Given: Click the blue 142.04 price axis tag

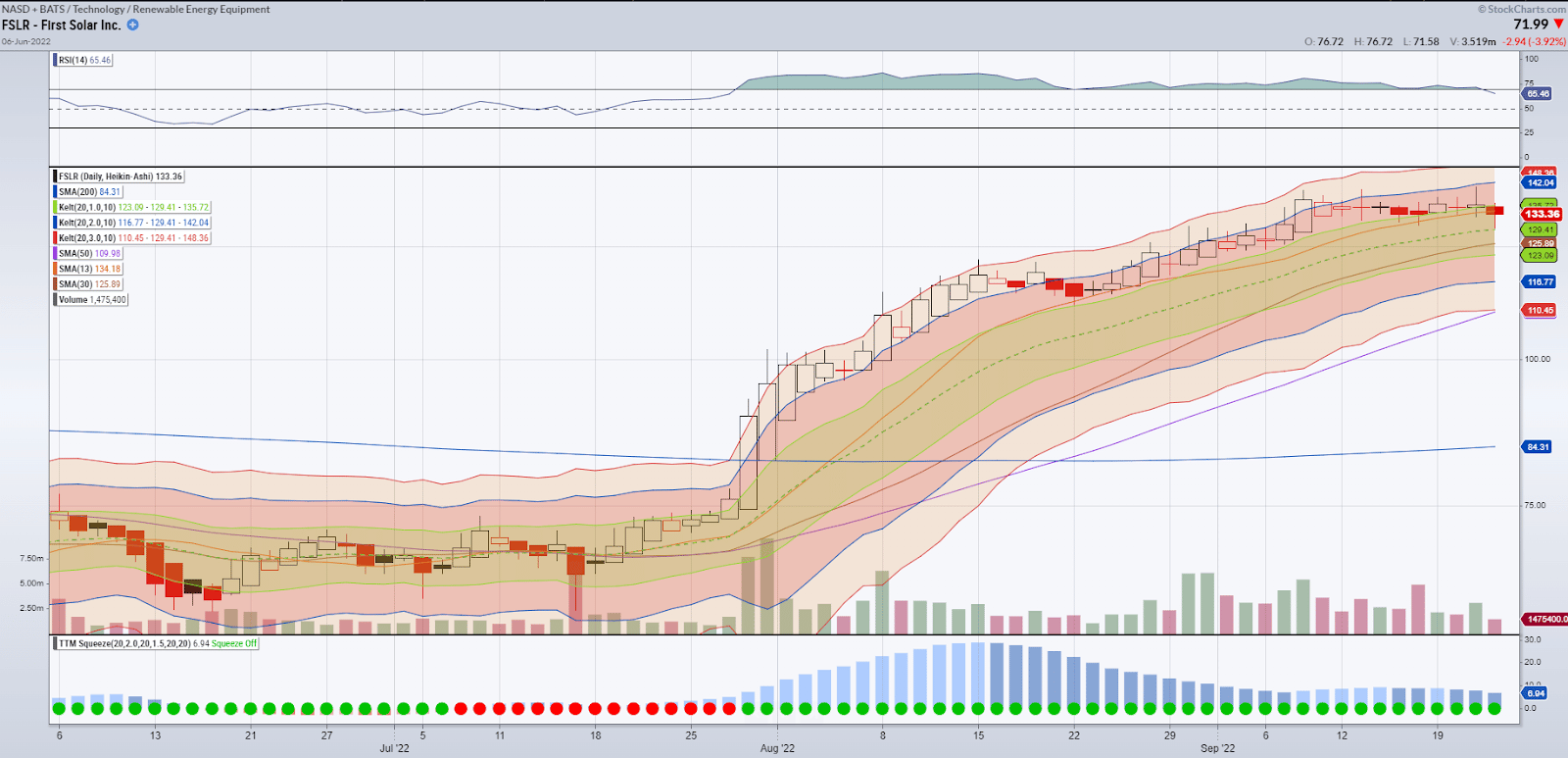Looking at the screenshot, I should pos(1540,182).
